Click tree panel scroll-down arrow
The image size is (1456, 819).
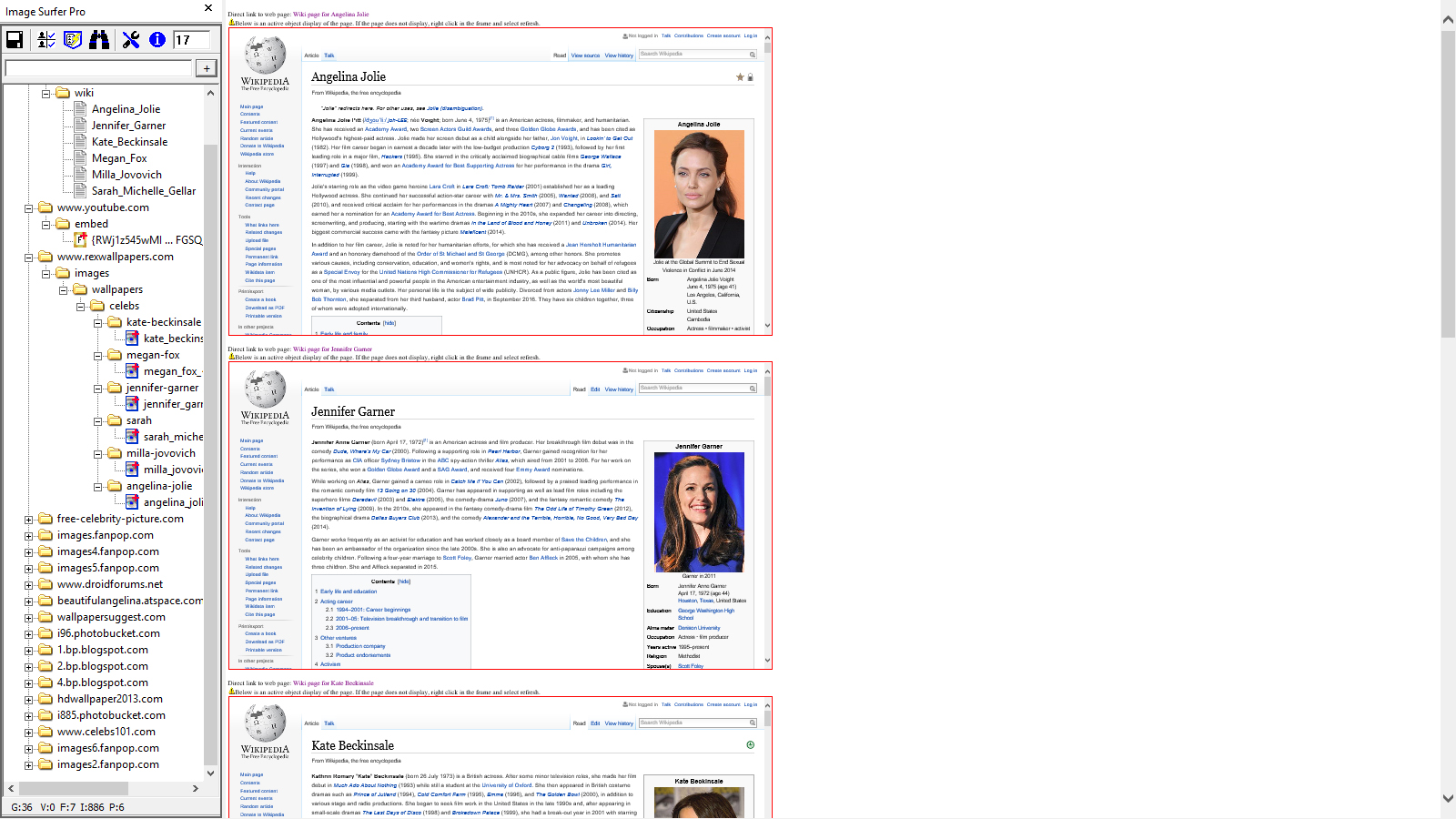(x=210, y=773)
